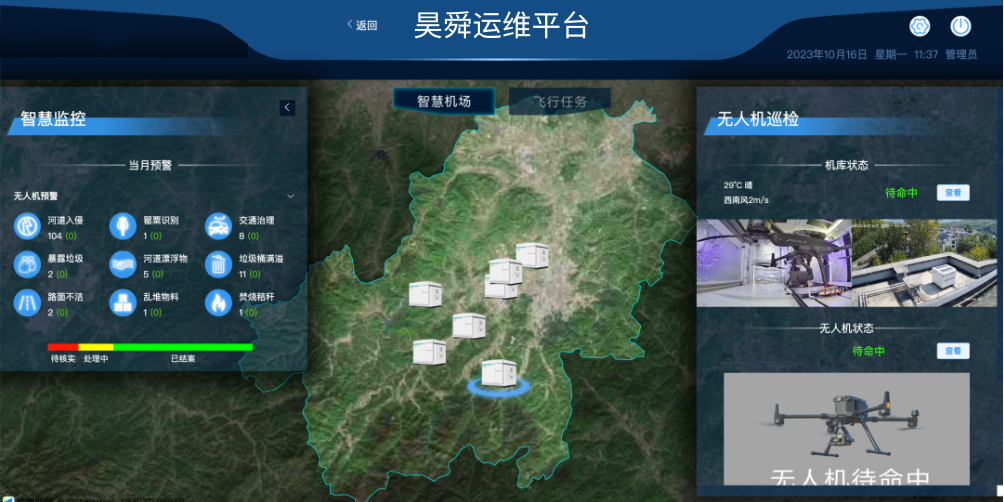This screenshot has width=1004, height=502.
Task: Click the 暴露垃圾 garbage bag icon
Action: [27, 264]
